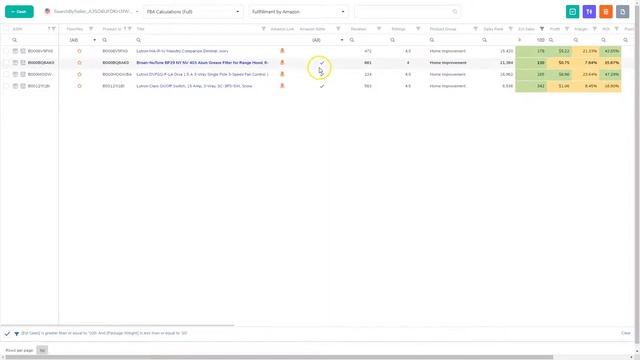Toggle the checkbox for the Lutron Diva row

point(6,74)
